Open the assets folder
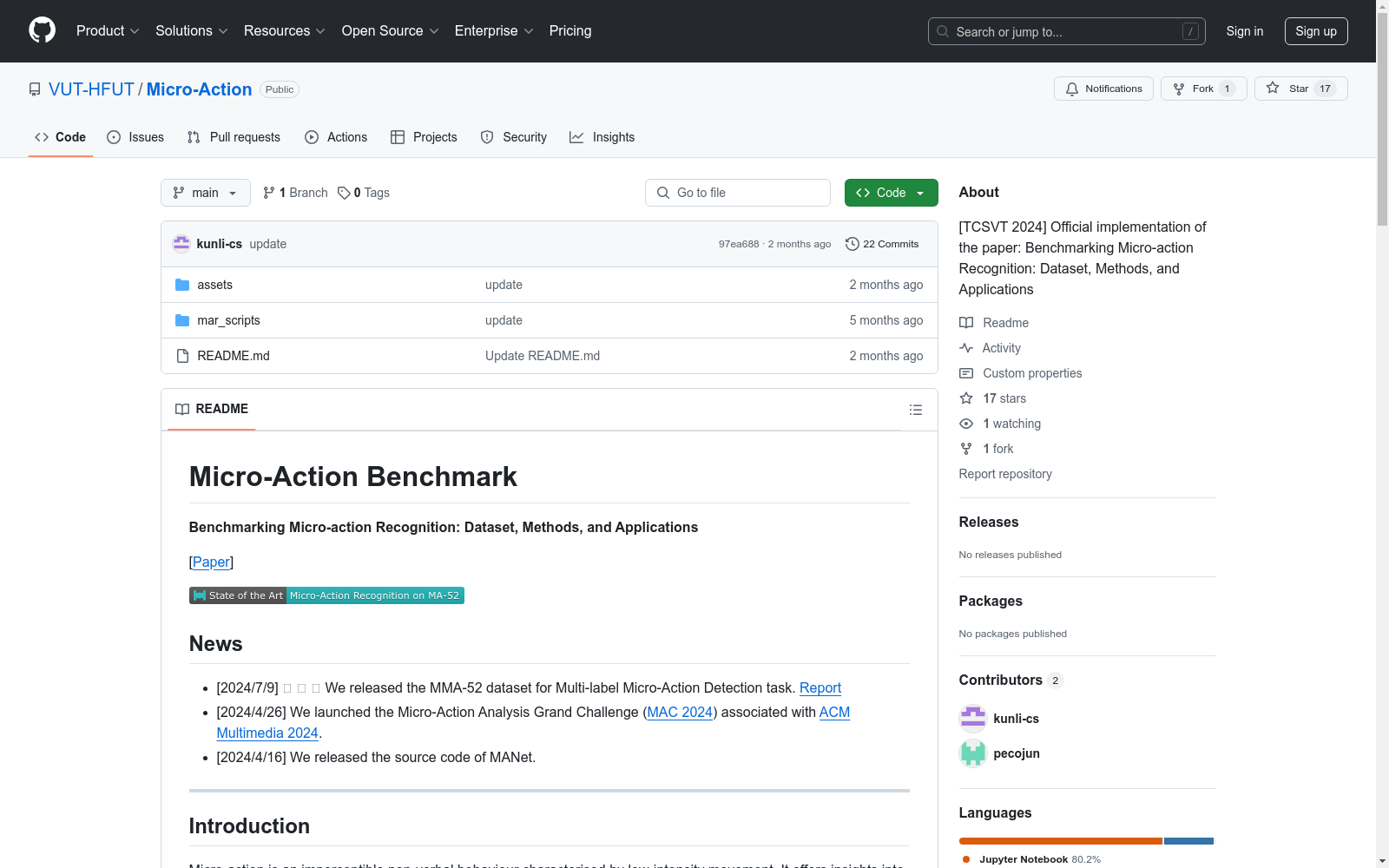This screenshot has height=868, width=1389. point(214,285)
